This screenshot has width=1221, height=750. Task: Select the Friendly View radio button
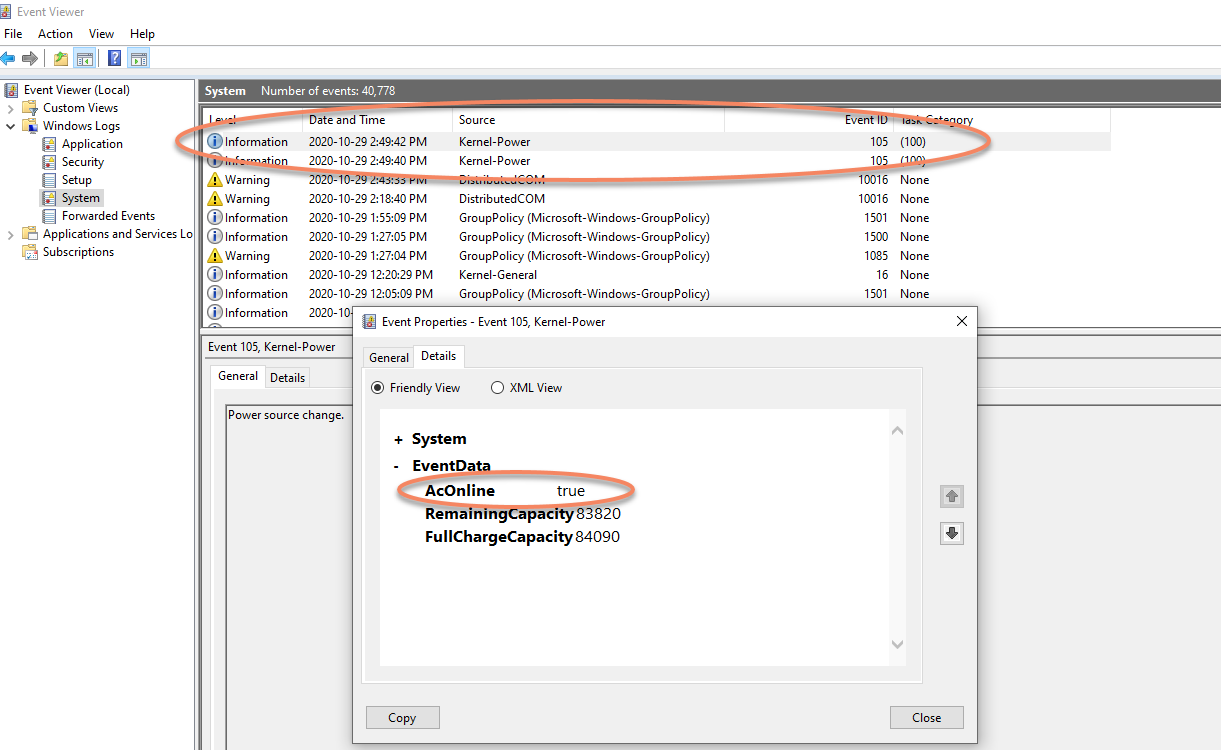pyautogui.click(x=377, y=388)
